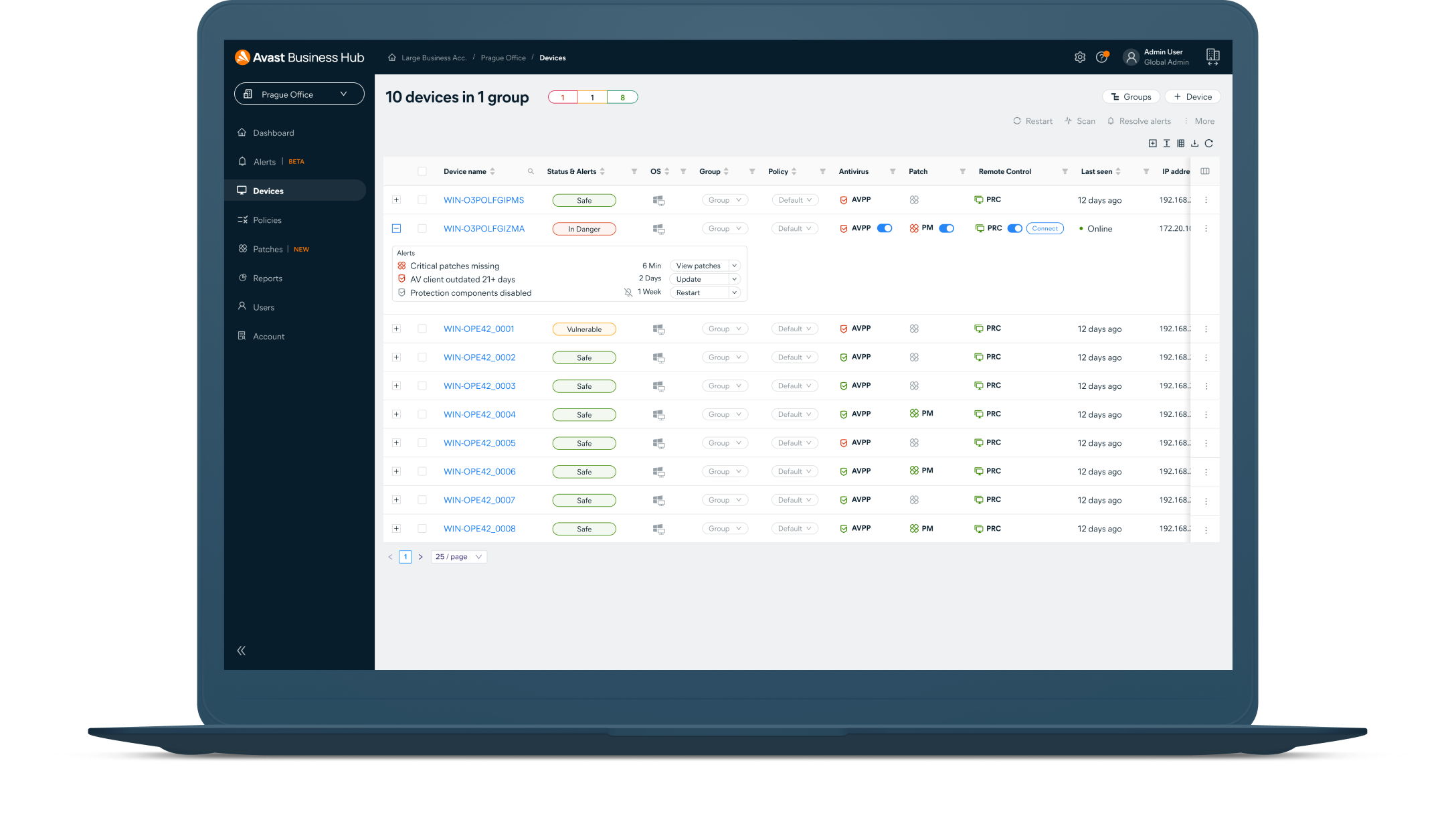
Task: Toggle the Antivirus switch on WIN-O3POLFGIZMA
Action: [x=884, y=229]
